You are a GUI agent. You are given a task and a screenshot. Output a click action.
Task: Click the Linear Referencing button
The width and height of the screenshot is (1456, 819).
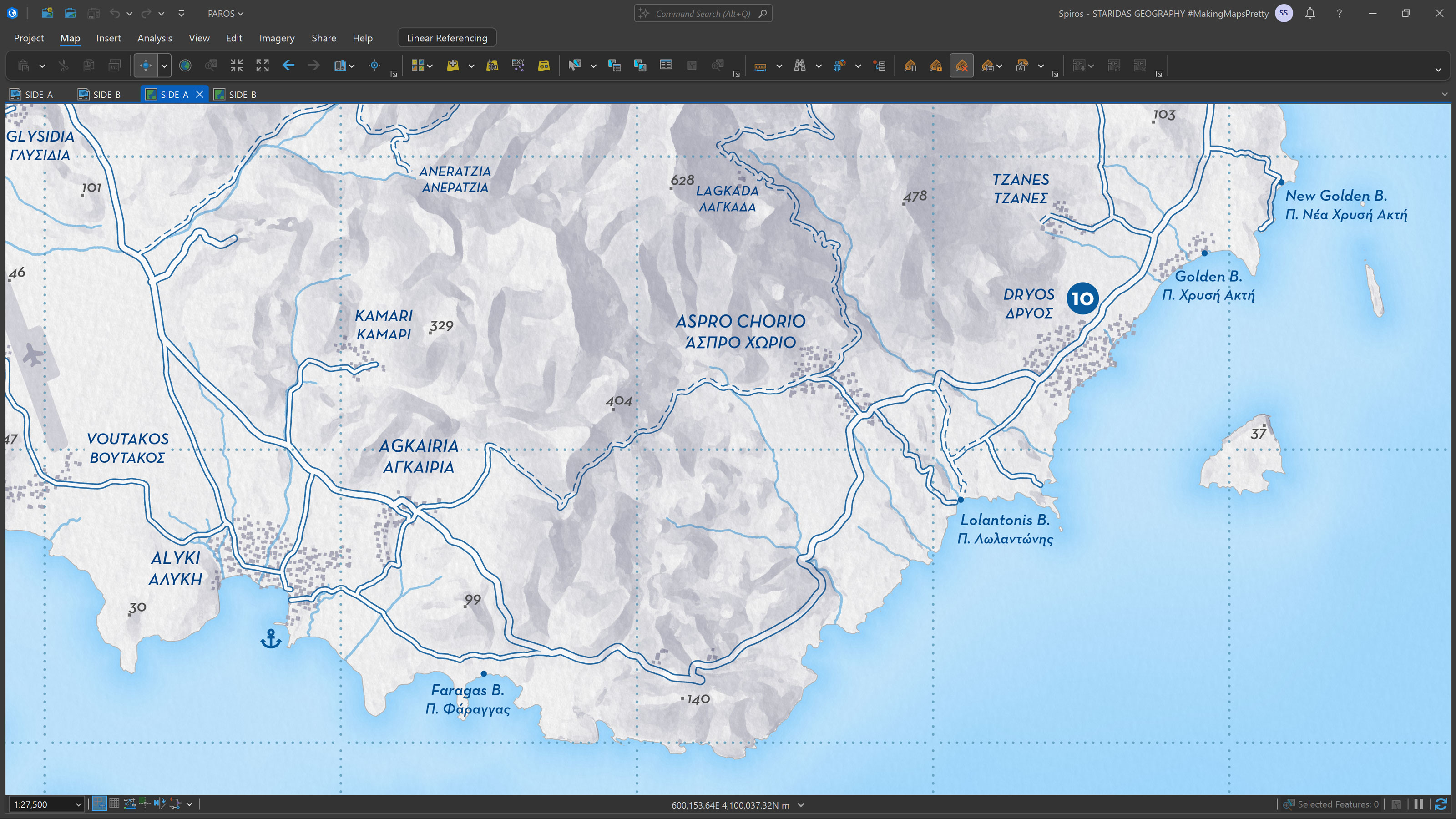446,38
